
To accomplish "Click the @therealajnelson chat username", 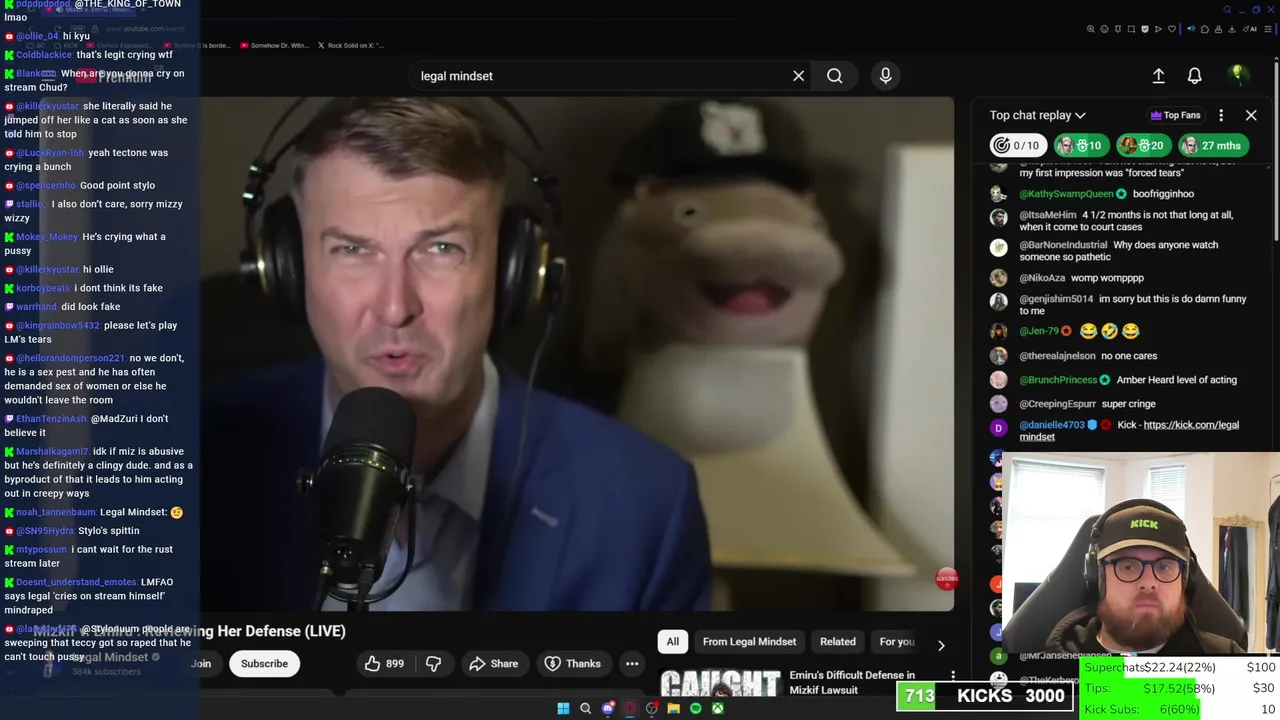I will (x=1058, y=356).
